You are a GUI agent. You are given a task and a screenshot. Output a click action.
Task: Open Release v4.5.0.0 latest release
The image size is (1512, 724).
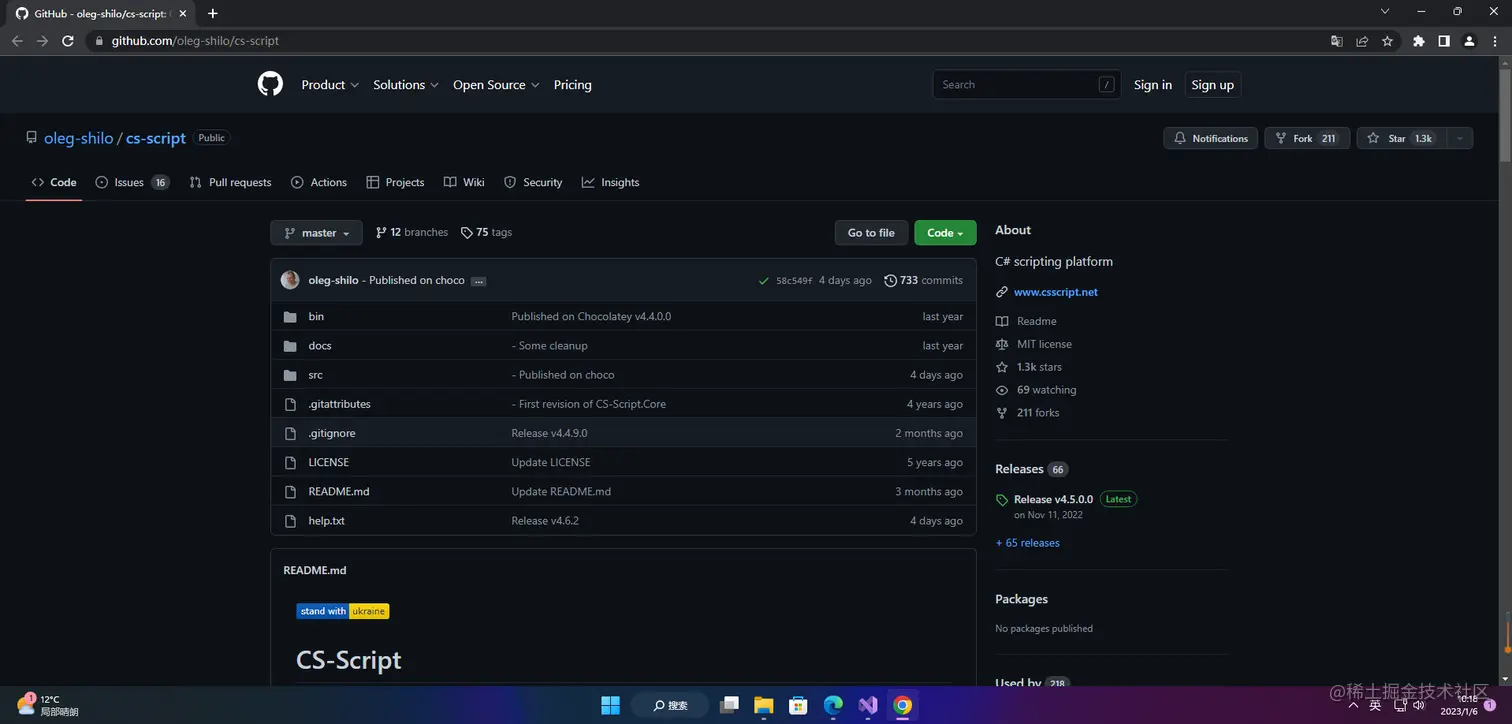1053,499
